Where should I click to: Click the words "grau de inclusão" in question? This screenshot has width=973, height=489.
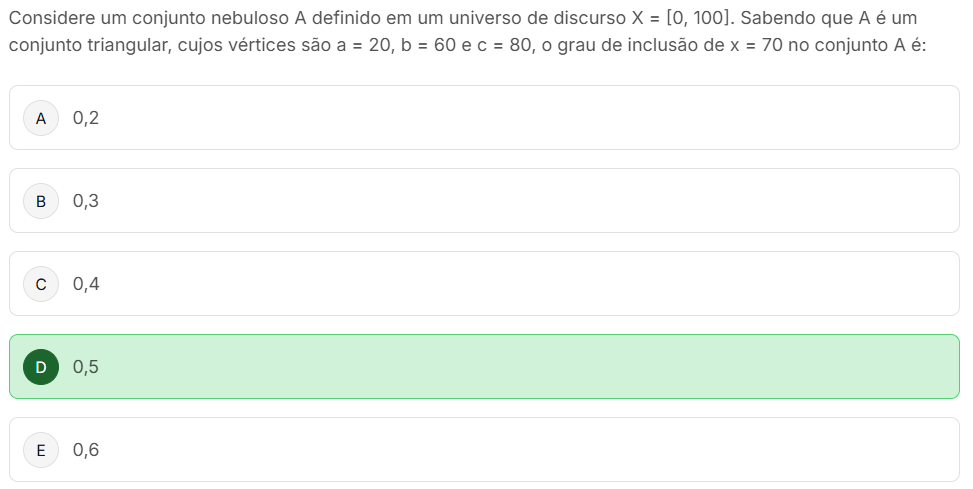pyautogui.click(x=632, y=47)
